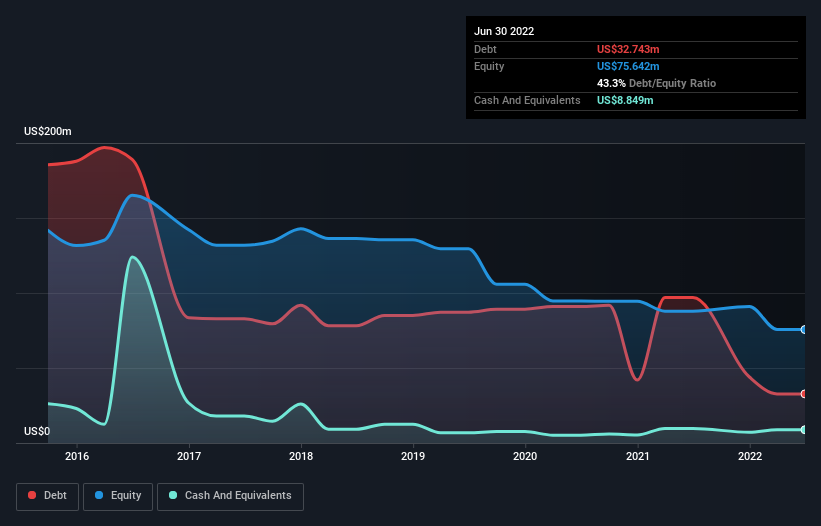Select the 2016 x-axis label
821x526 pixels.
pos(77,456)
